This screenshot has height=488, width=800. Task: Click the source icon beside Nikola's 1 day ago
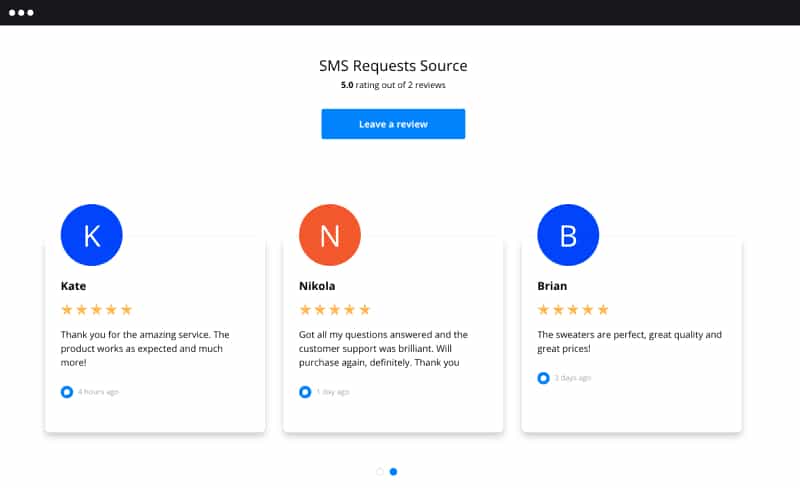point(305,392)
